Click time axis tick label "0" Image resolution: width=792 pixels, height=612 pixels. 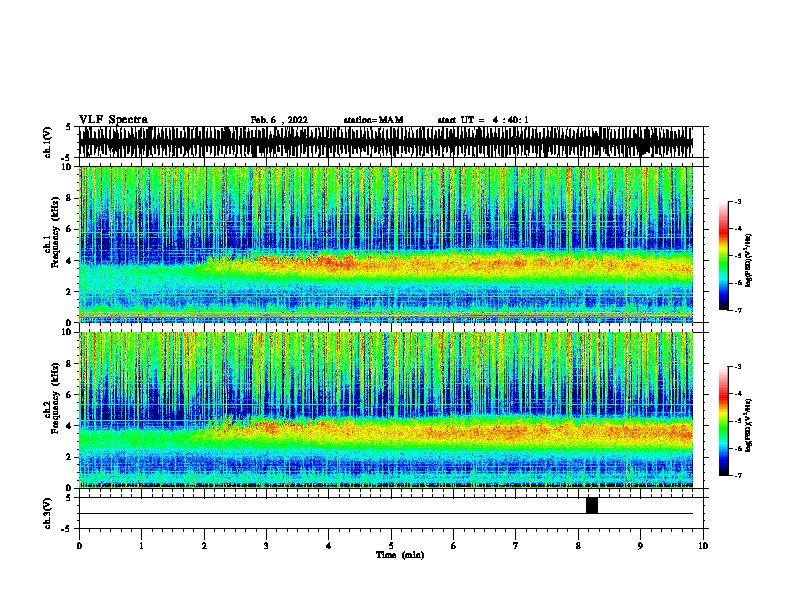point(79,545)
